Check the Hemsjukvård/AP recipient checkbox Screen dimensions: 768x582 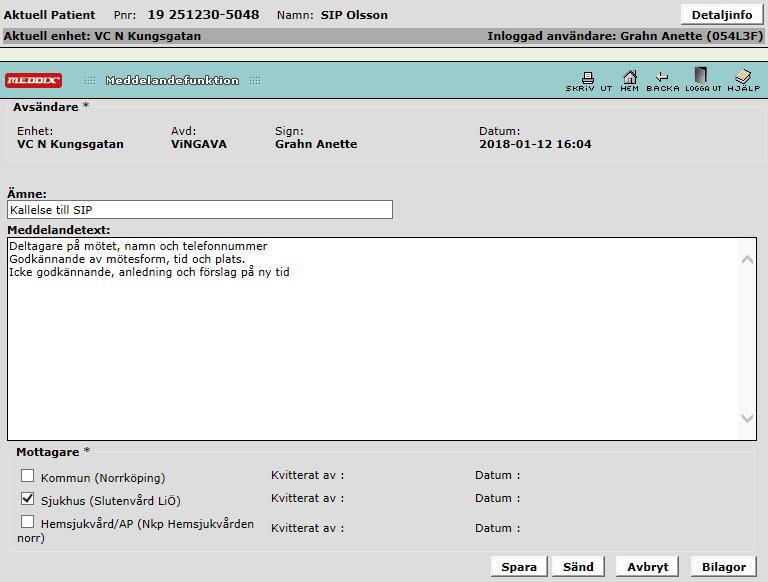coord(27,522)
